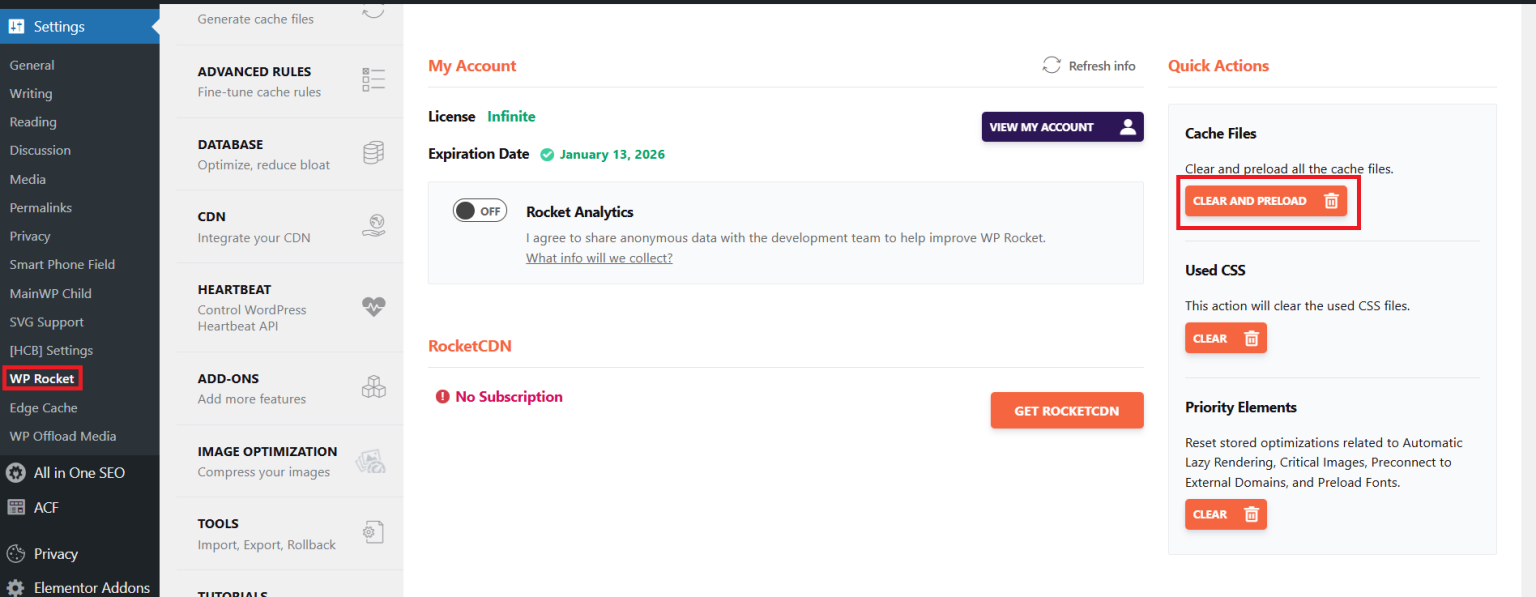Open the ACF admin menu
1536x597 pixels.
[x=46, y=507]
